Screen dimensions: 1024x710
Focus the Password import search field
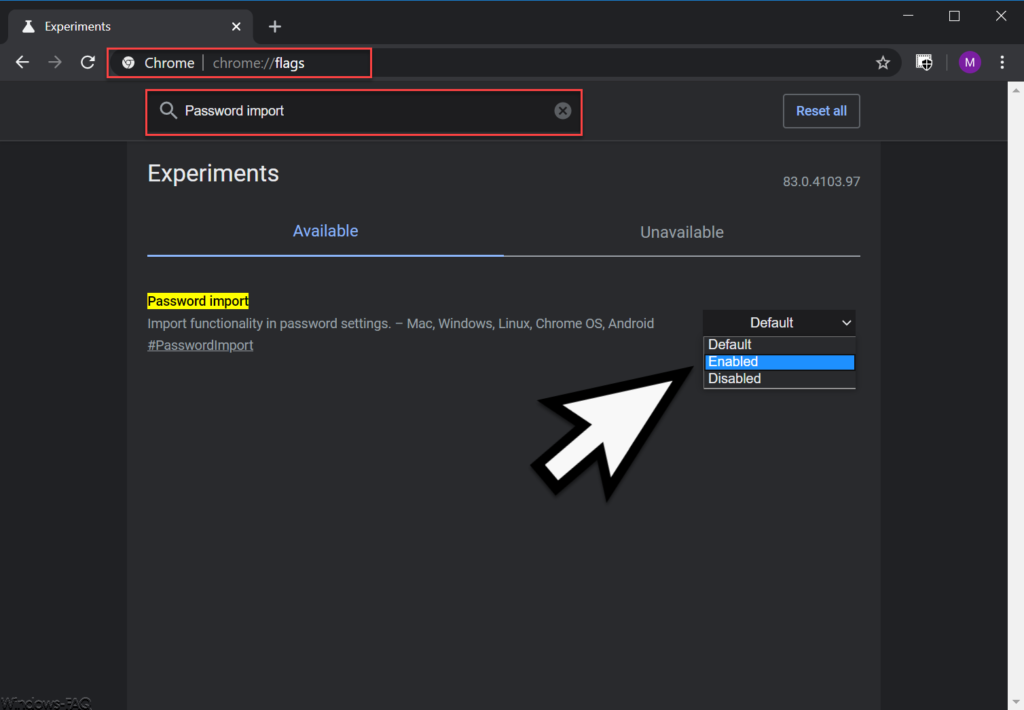pos(364,111)
